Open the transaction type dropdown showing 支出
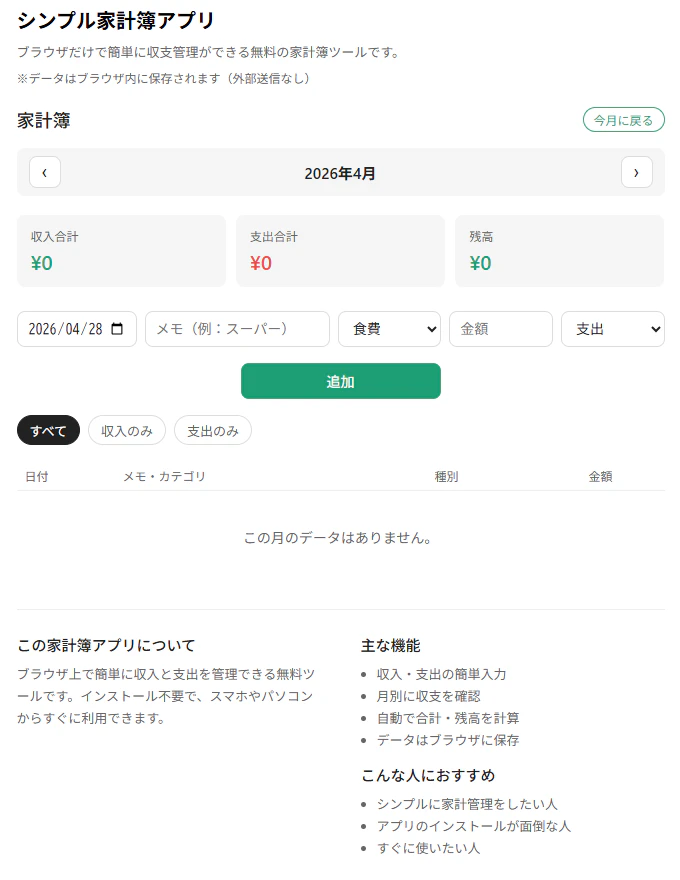680x880 pixels. [612, 328]
